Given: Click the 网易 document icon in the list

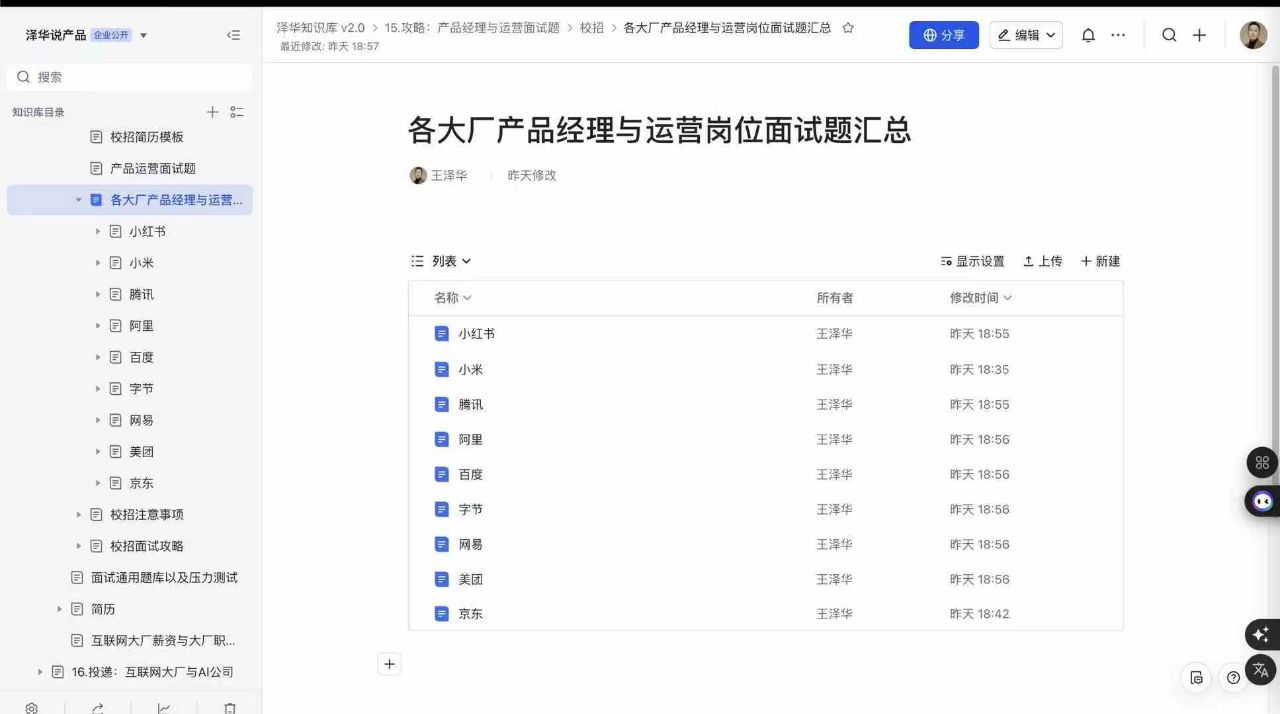Looking at the screenshot, I should (x=442, y=544).
